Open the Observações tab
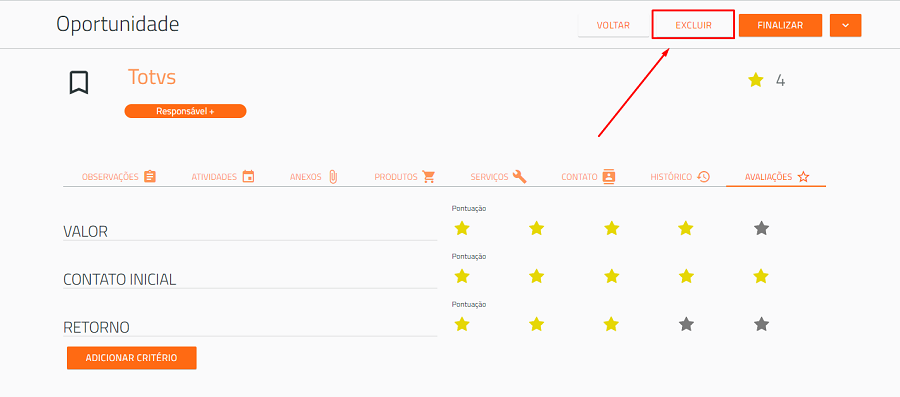900x397 pixels. [x=119, y=177]
